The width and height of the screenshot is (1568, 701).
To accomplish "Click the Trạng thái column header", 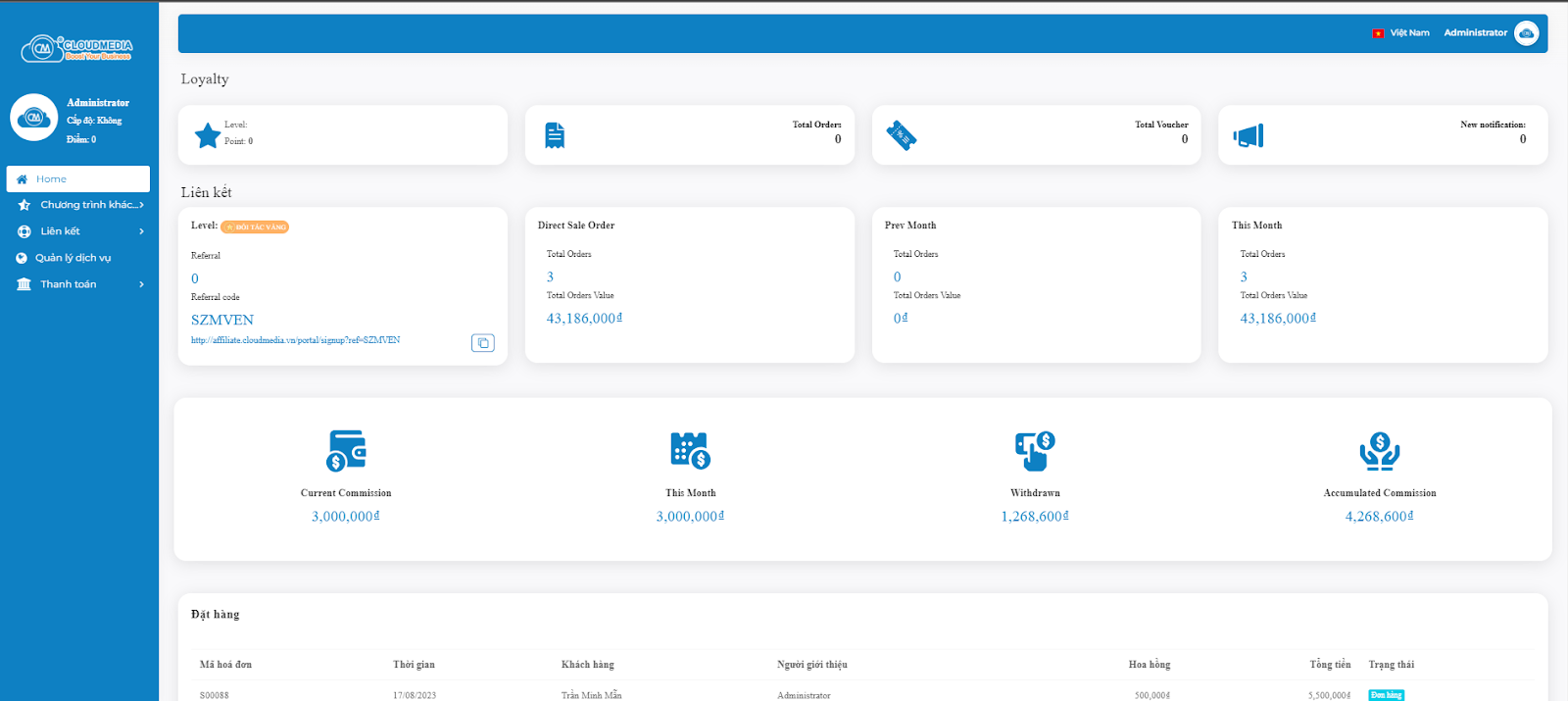I will 1392,665.
